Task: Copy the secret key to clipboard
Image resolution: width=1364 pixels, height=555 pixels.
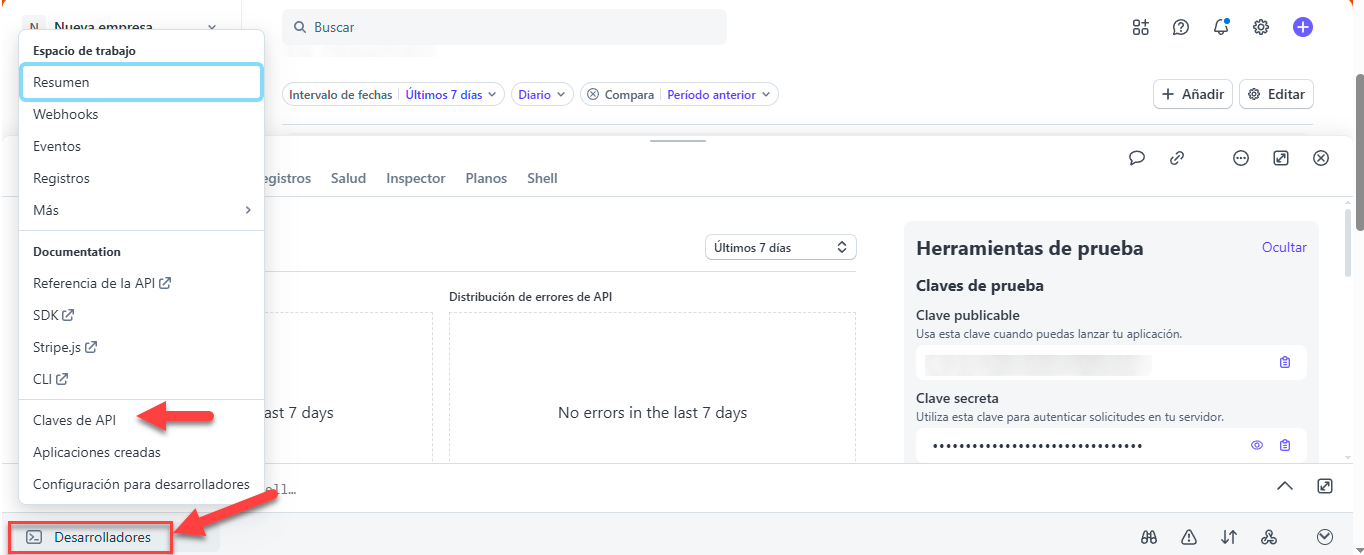Action: [1285, 445]
